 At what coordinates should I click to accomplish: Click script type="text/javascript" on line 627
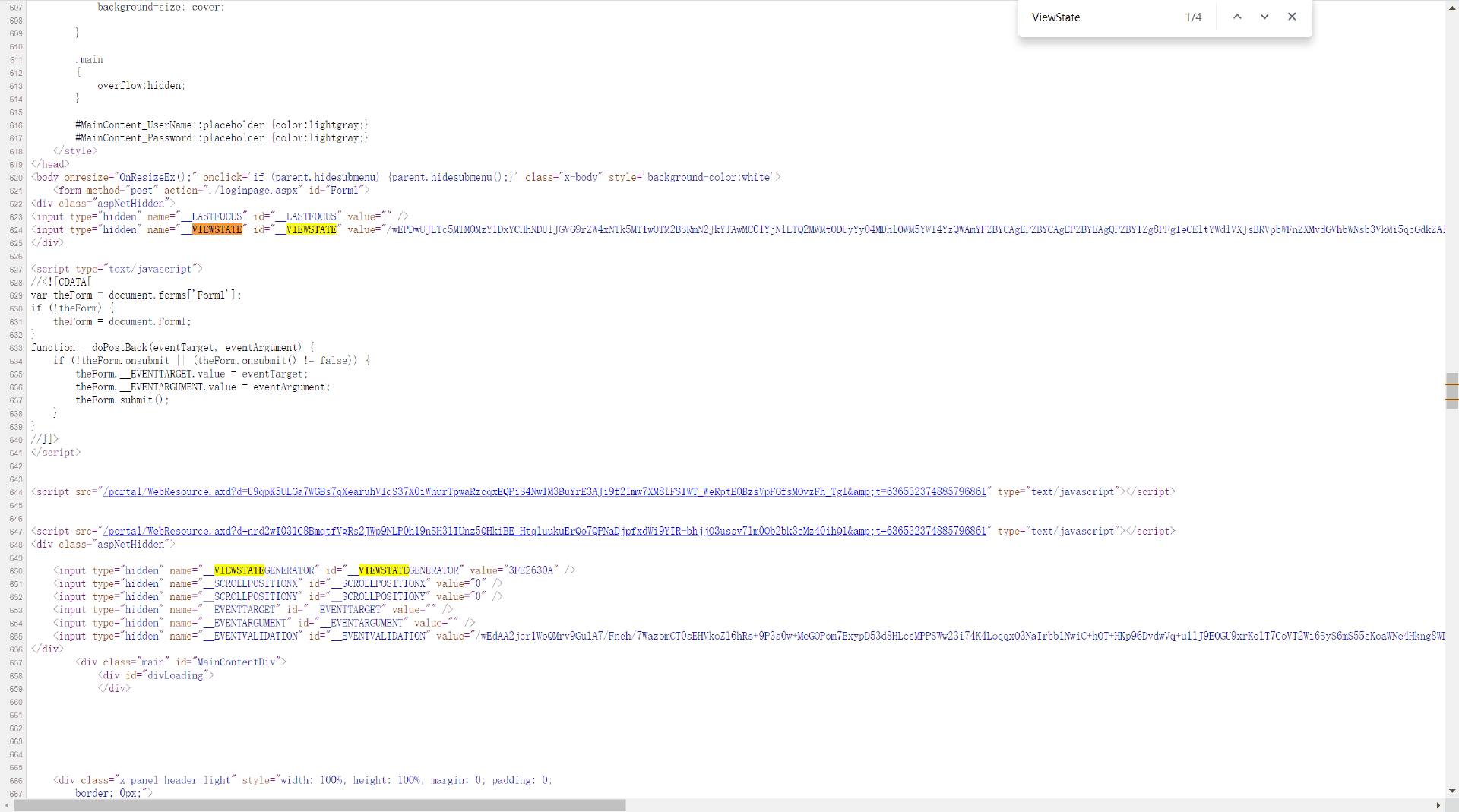[116, 270]
